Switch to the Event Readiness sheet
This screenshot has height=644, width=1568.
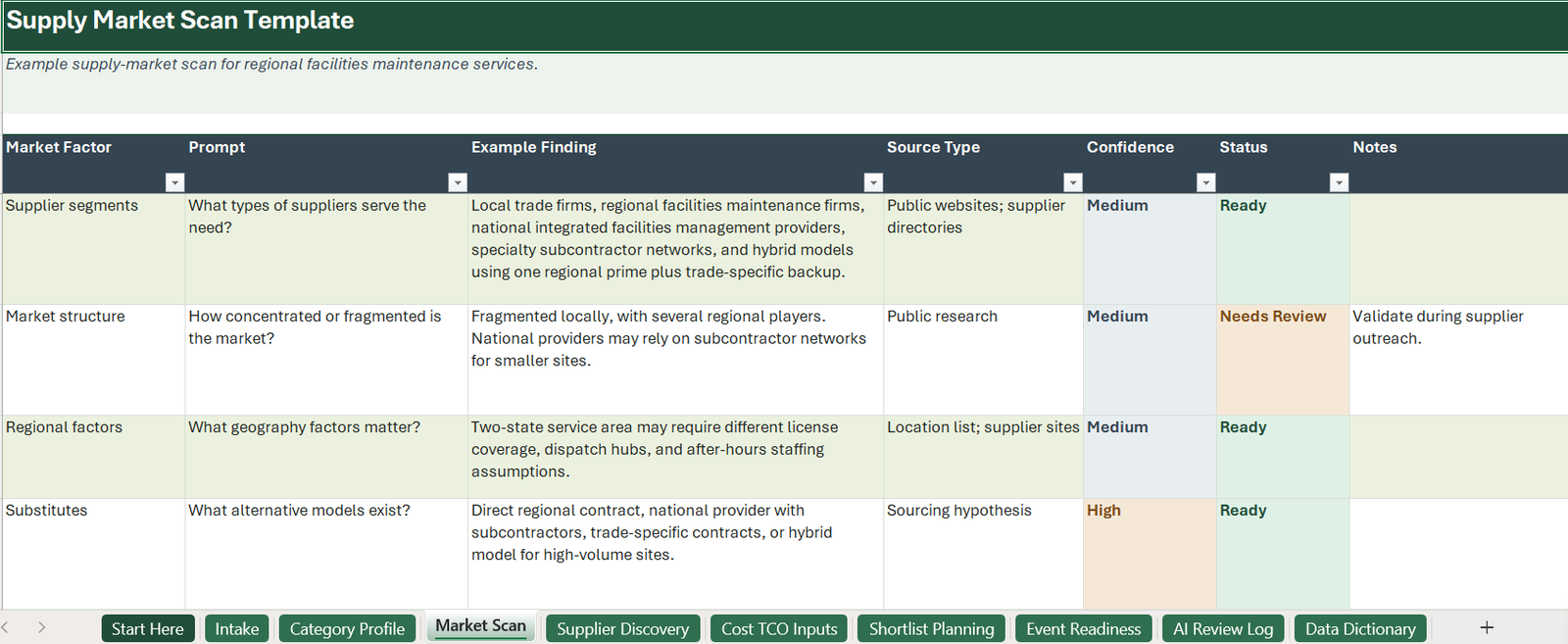coord(1083,628)
